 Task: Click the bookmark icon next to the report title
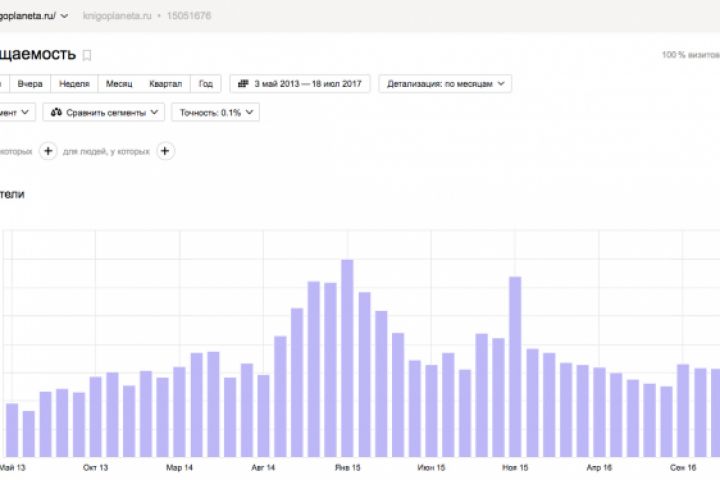87,56
